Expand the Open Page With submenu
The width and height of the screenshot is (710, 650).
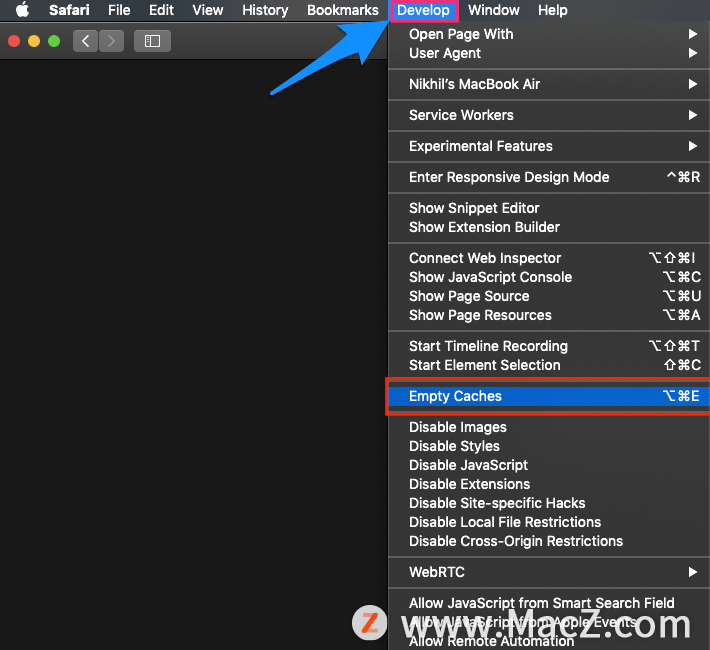tap(549, 34)
